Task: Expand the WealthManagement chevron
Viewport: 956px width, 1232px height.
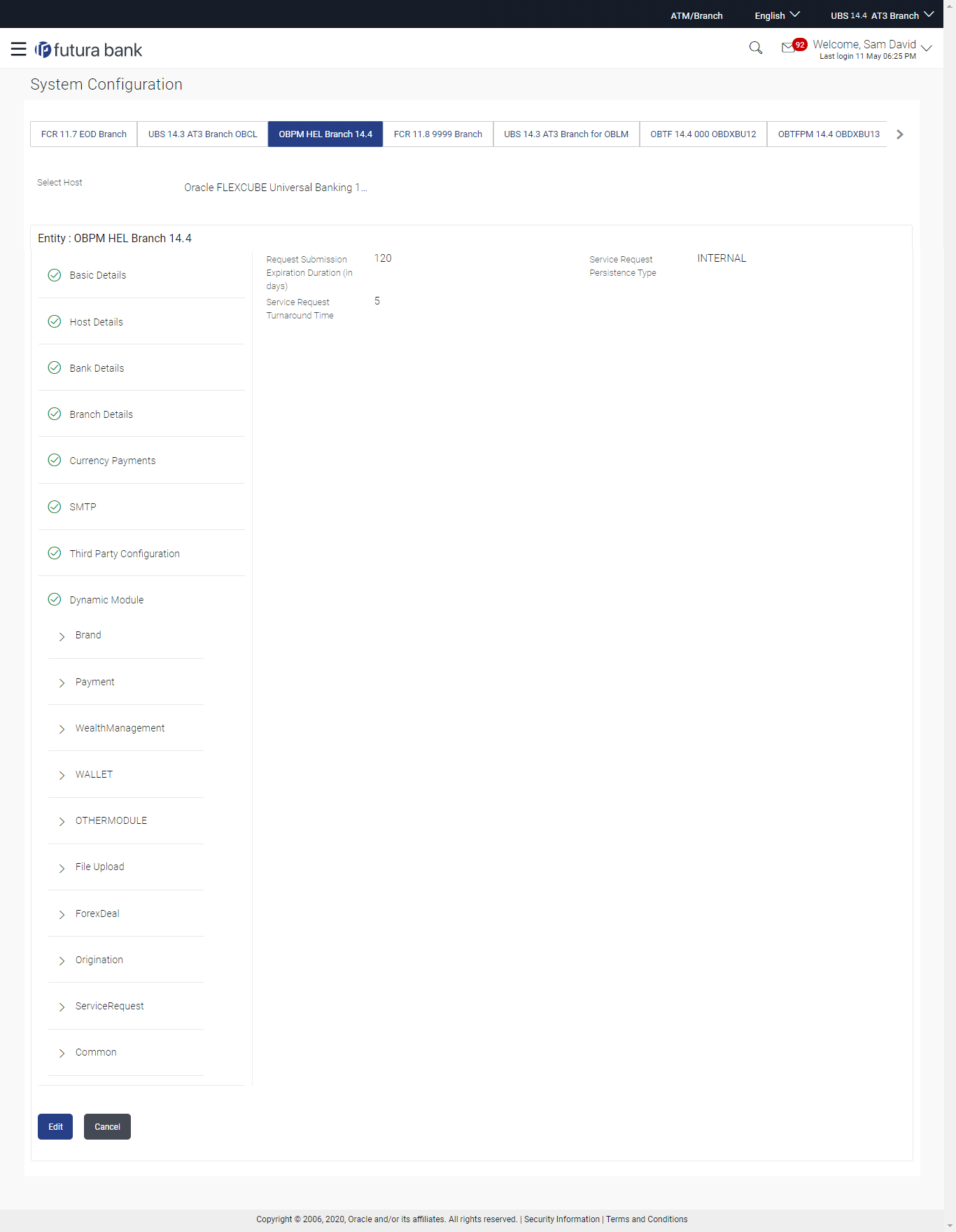Action: [x=62, y=729]
